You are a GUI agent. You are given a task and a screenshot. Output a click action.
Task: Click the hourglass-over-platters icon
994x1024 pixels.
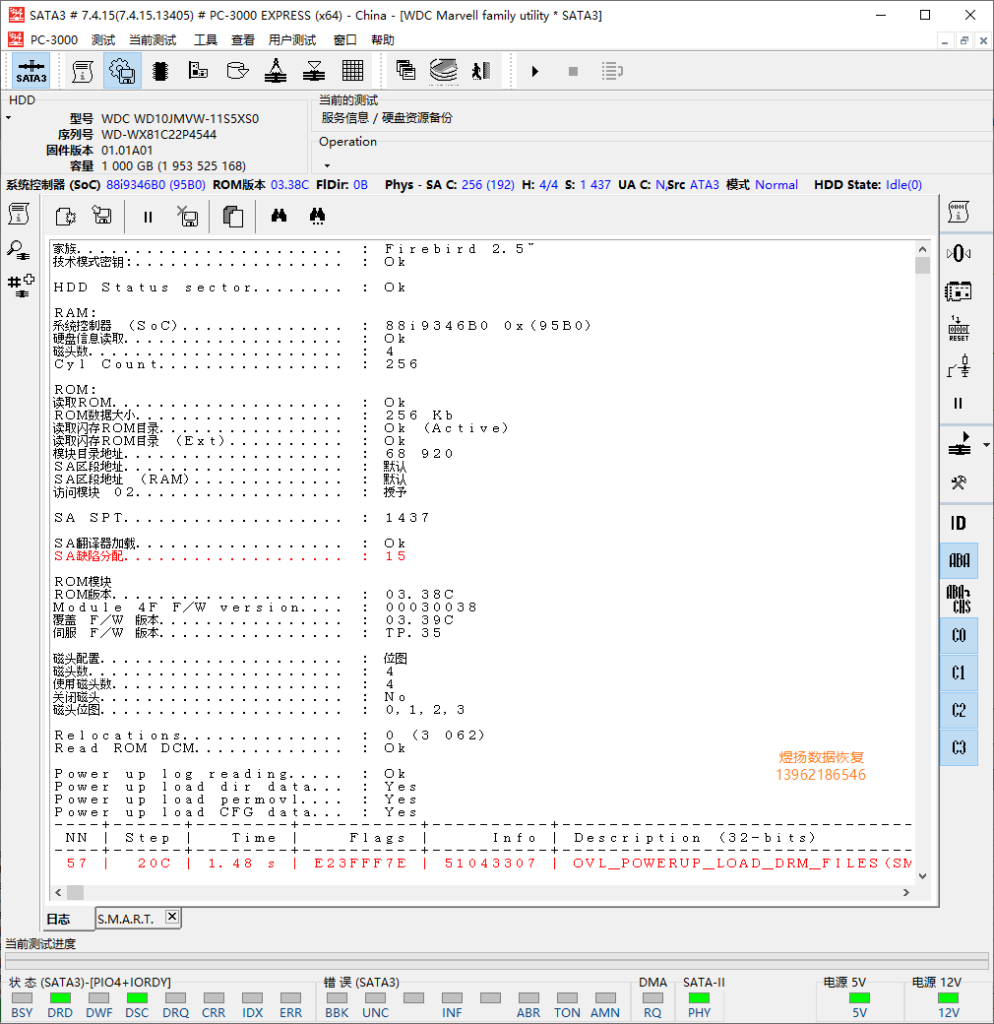[x=314, y=71]
